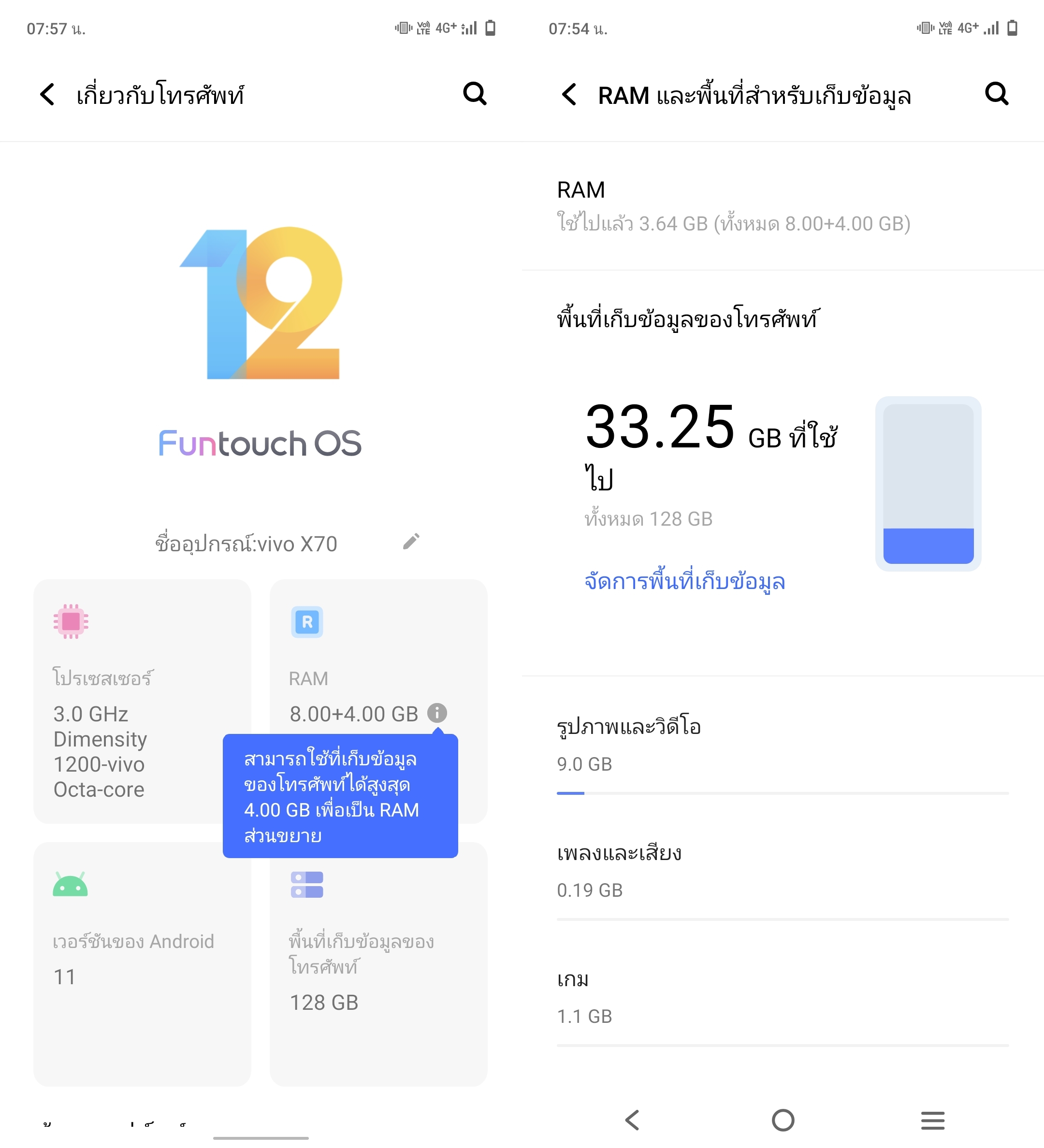
Task: Tap the navigation bar home circle
Action: (x=783, y=1119)
